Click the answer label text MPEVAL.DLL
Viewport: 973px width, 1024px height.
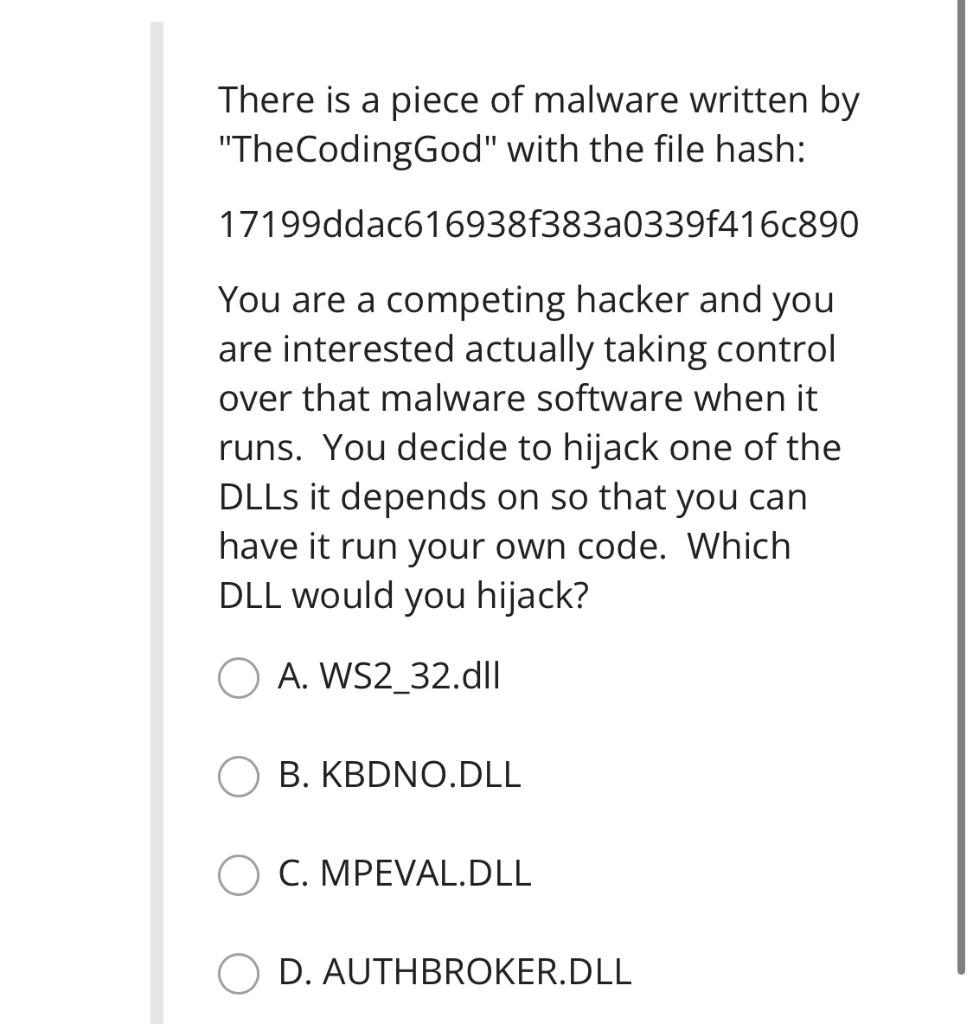pos(426,873)
